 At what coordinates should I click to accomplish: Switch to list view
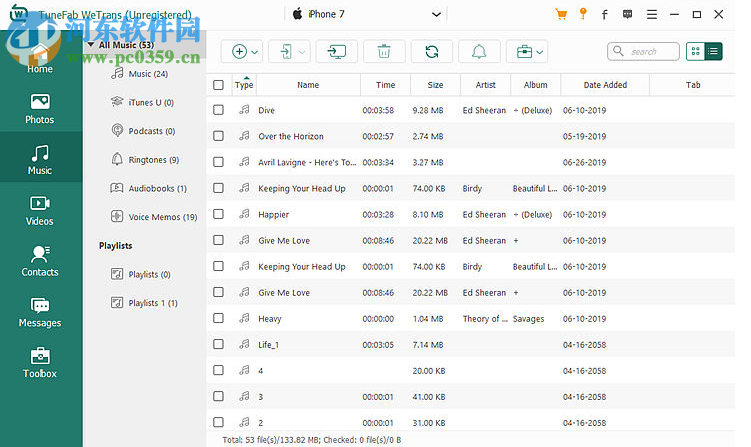[713, 51]
